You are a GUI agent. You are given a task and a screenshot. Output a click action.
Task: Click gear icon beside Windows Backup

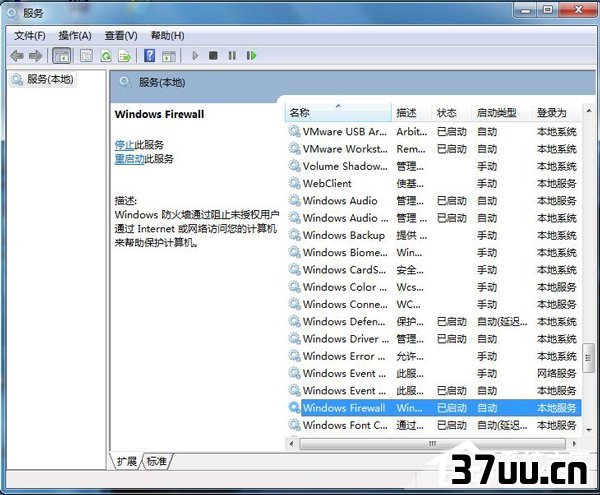point(294,235)
